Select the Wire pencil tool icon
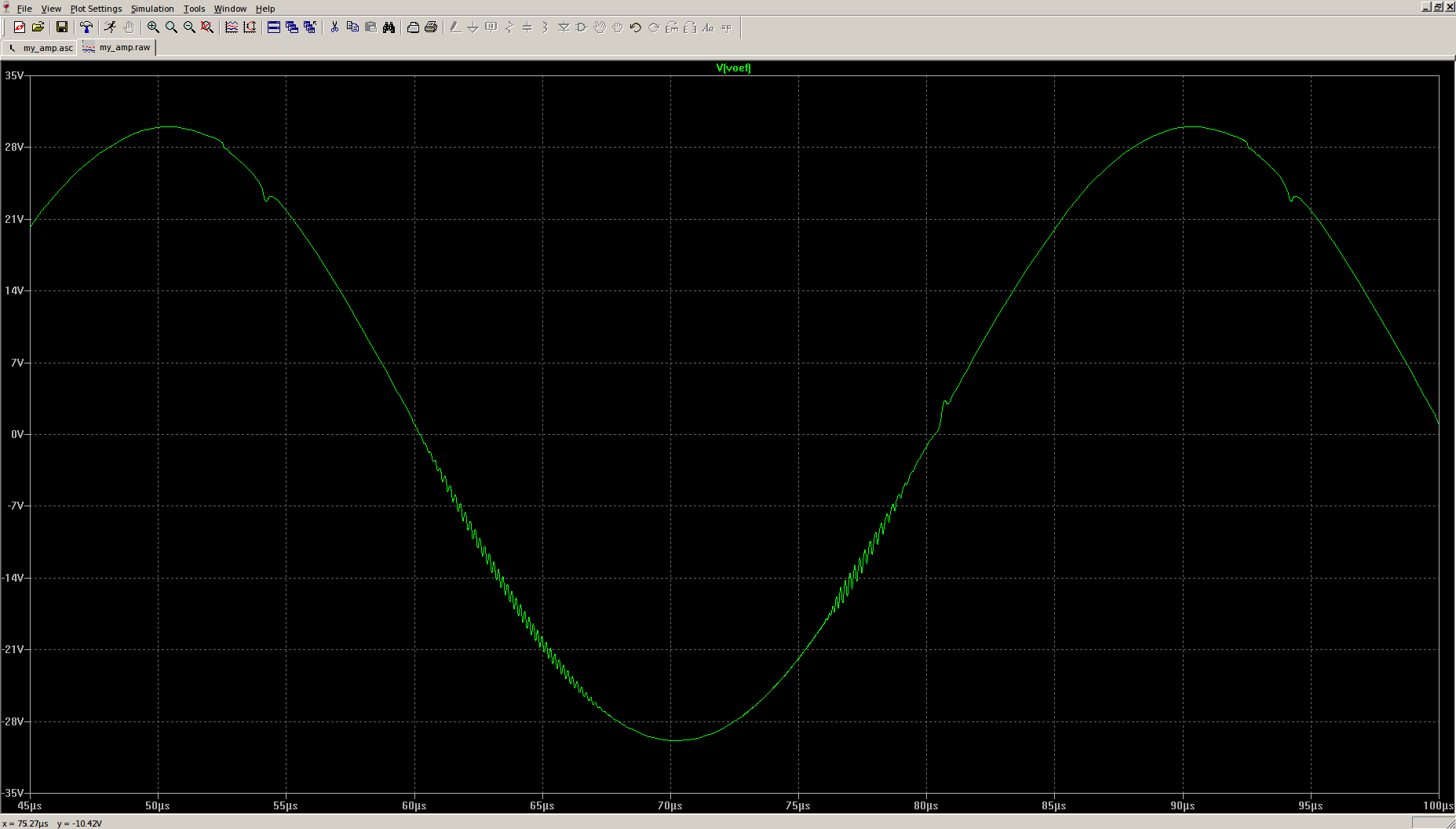 pyautogui.click(x=455, y=27)
